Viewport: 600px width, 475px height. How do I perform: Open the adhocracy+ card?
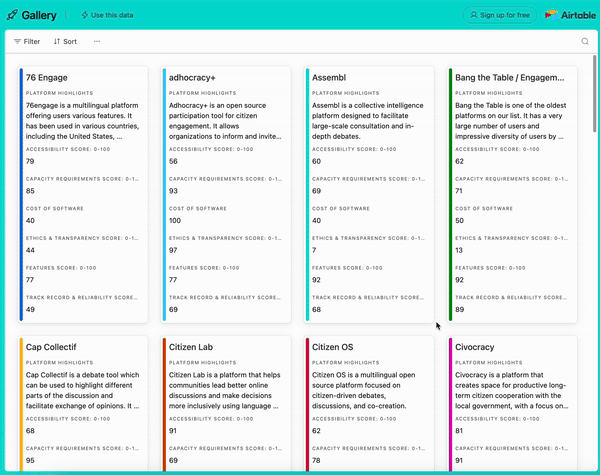pyautogui.click(x=226, y=194)
